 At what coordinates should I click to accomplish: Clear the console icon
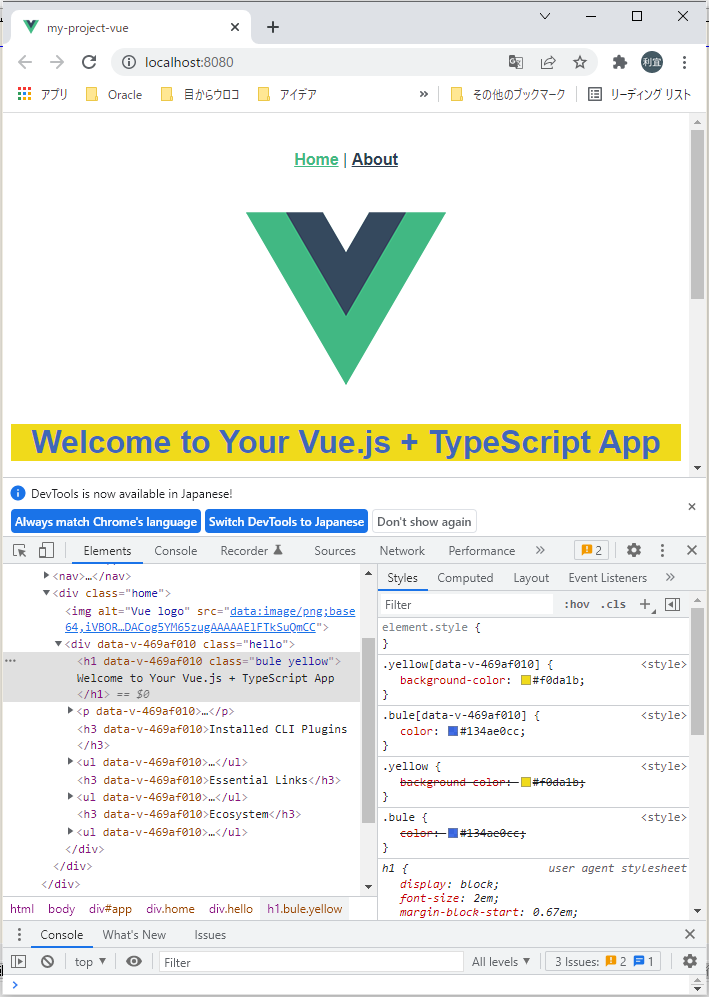point(47,961)
